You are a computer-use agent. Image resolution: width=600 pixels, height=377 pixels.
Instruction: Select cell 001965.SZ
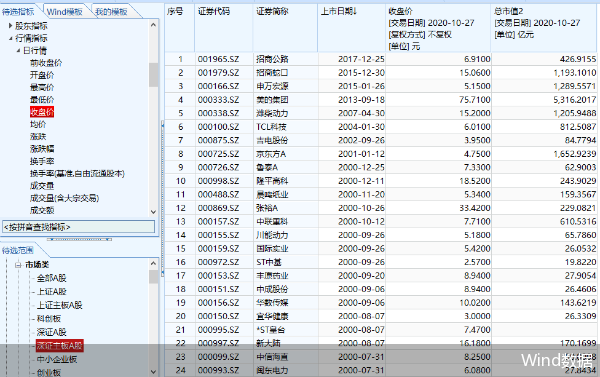224,59
